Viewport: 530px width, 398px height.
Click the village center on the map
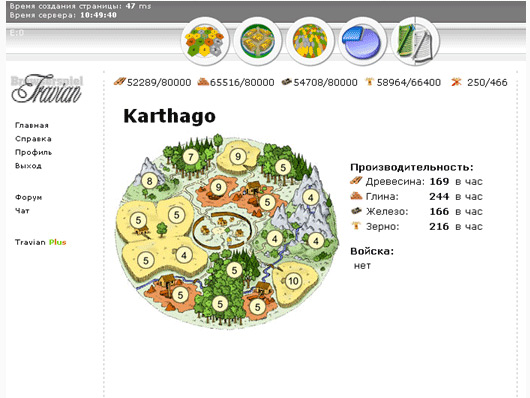(x=222, y=231)
